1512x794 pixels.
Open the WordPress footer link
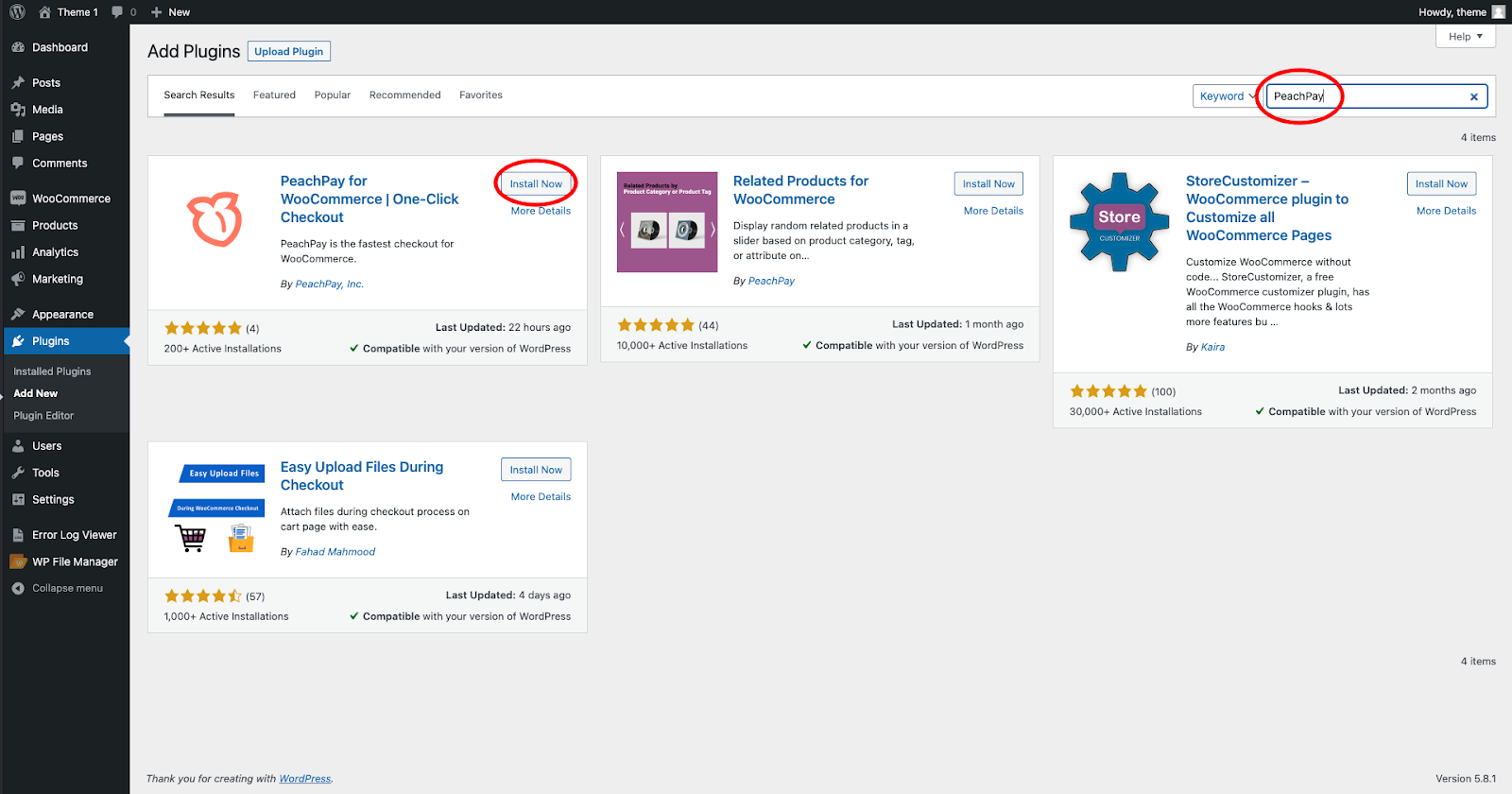305,779
